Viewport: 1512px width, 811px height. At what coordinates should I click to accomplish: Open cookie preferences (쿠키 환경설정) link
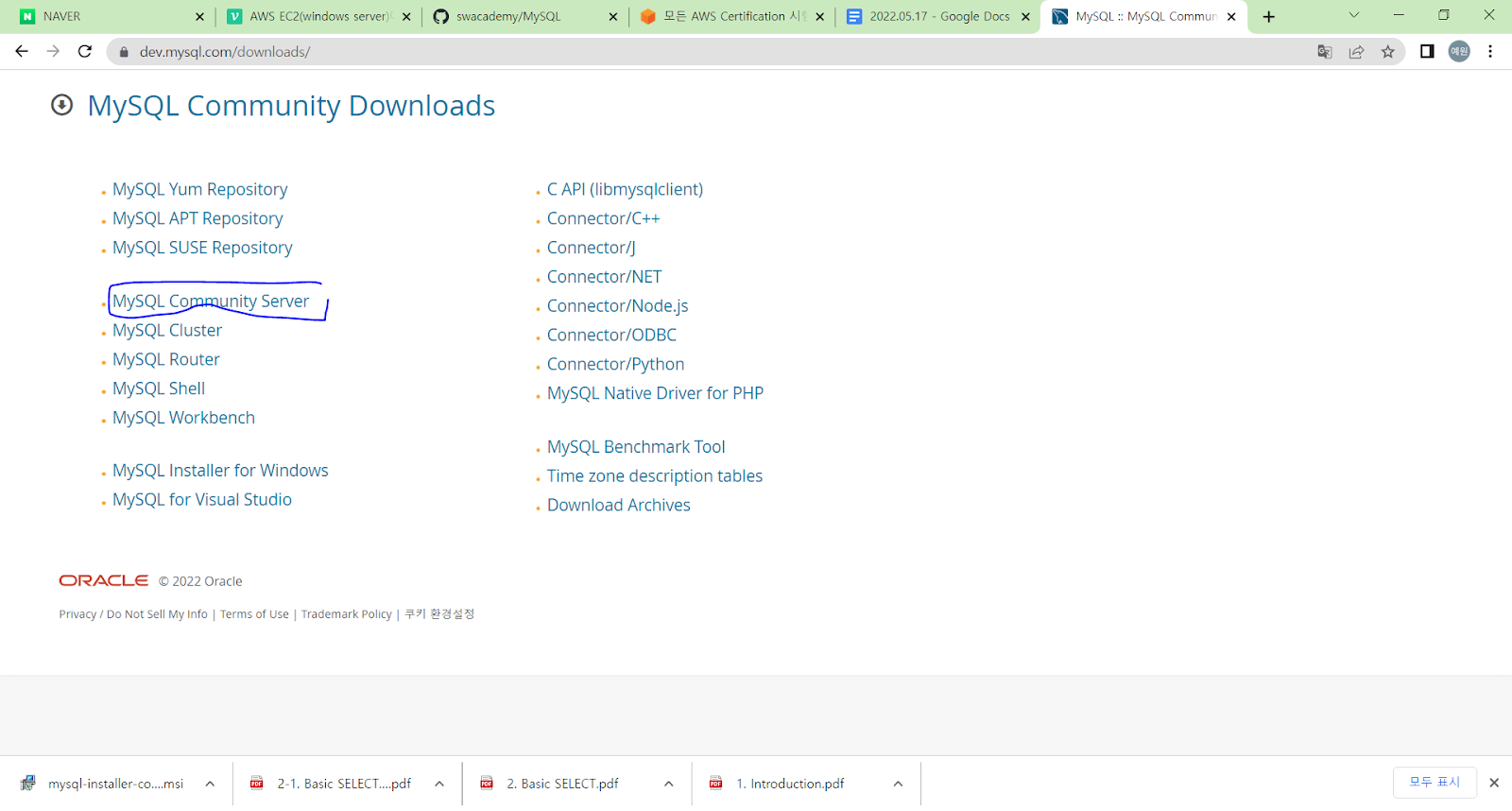439,614
